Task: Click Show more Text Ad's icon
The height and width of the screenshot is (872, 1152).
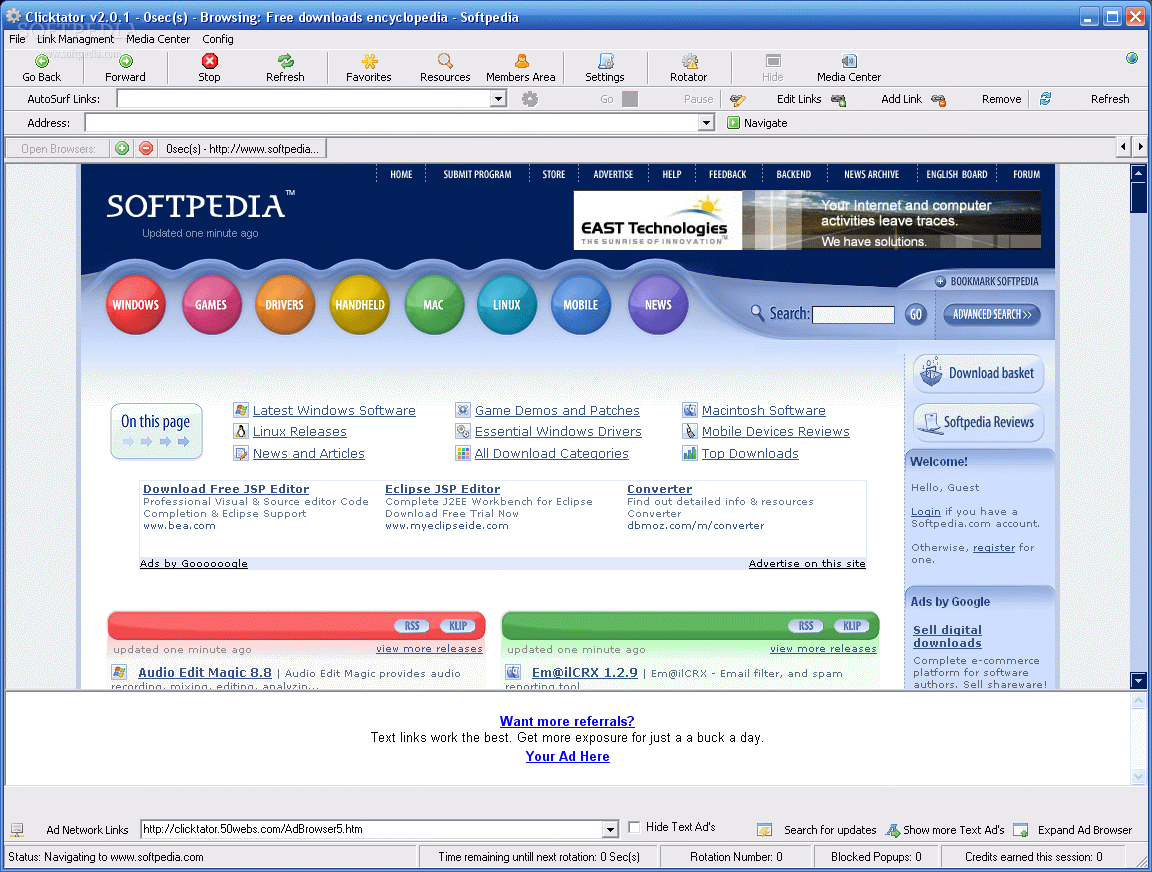Action: 893,830
